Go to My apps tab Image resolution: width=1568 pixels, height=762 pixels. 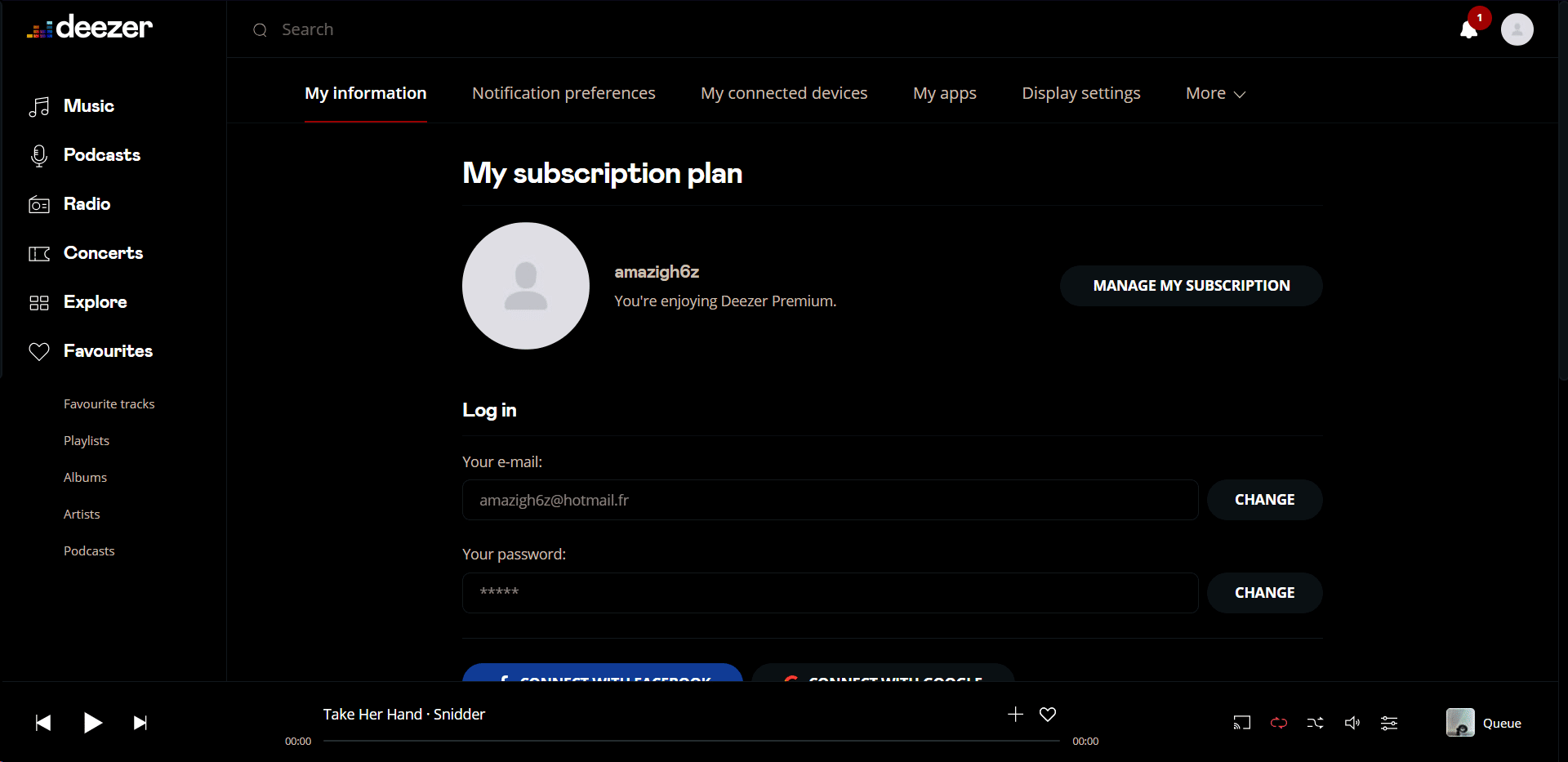[945, 93]
